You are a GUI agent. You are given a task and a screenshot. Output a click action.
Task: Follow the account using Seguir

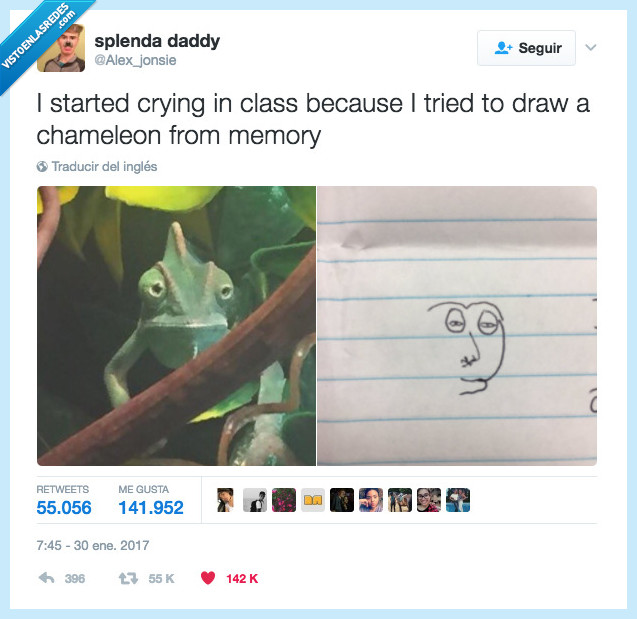[x=526, y=48]
